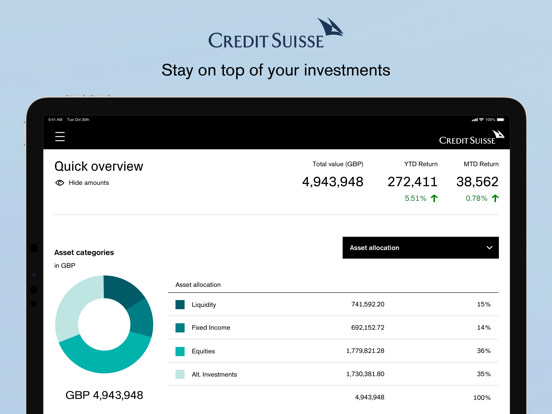Viewport: 552px width, 414px height.
Task: Click the 35% Alt. Investments percentage
Action: 484,374
